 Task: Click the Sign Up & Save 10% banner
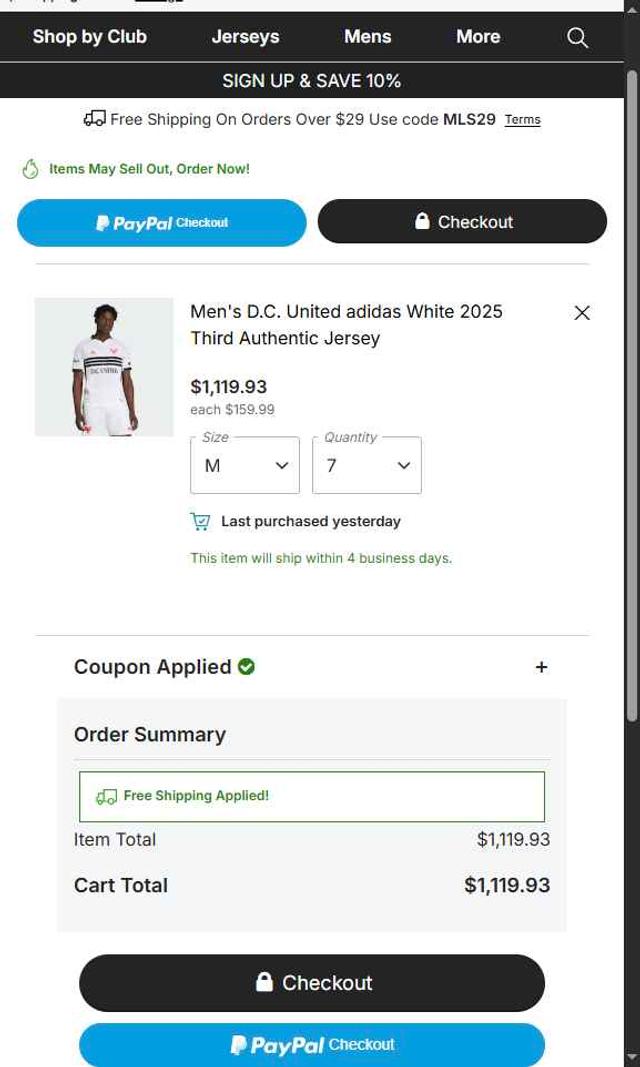pyautogui.click(x=312, y=81)
